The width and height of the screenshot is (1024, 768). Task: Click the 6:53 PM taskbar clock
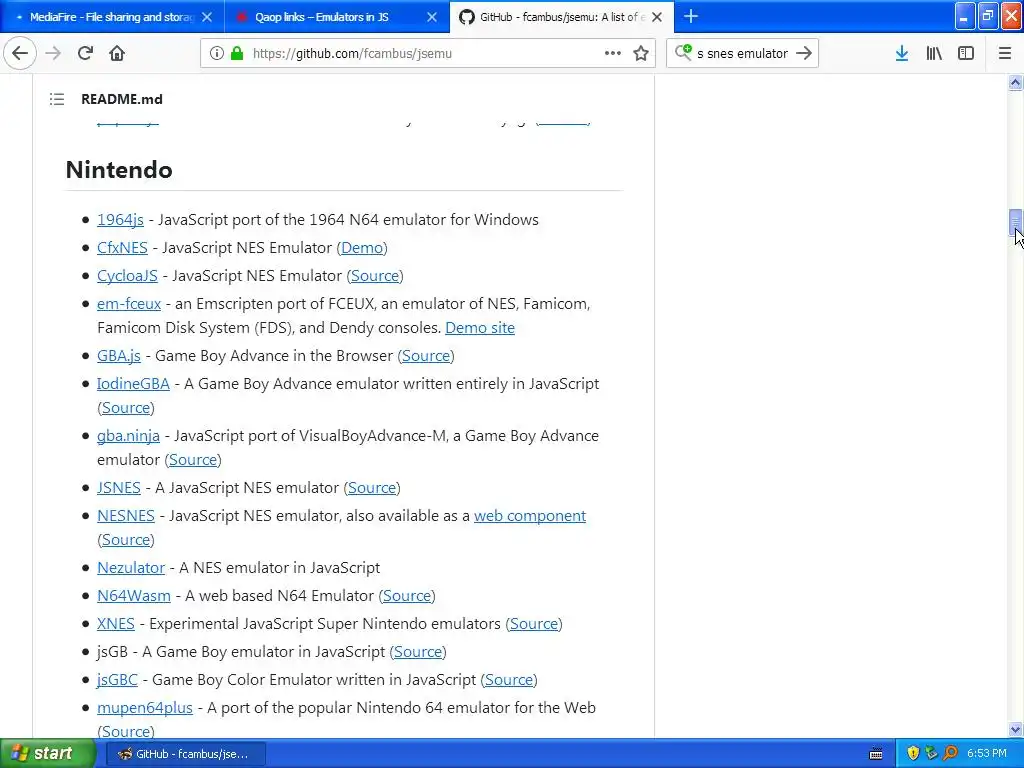click(987, 754)
